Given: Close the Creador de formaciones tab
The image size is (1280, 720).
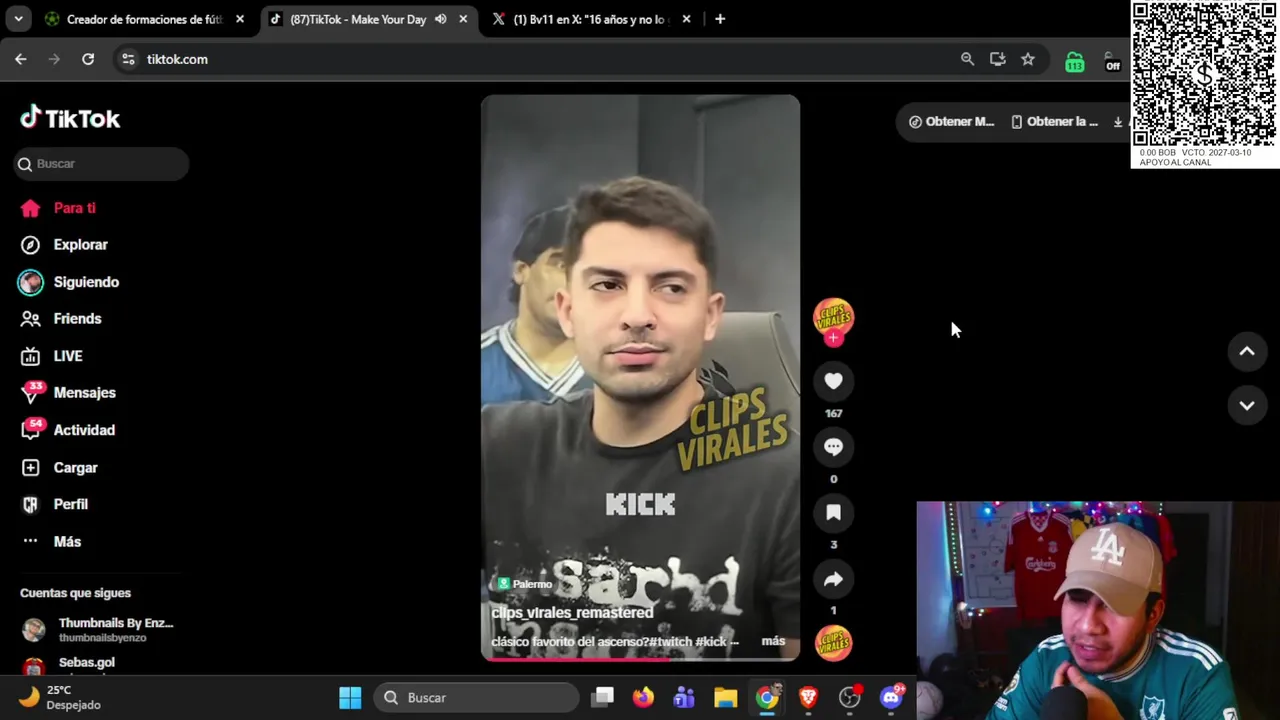Looking at the screenshot, I should (240, 19).
